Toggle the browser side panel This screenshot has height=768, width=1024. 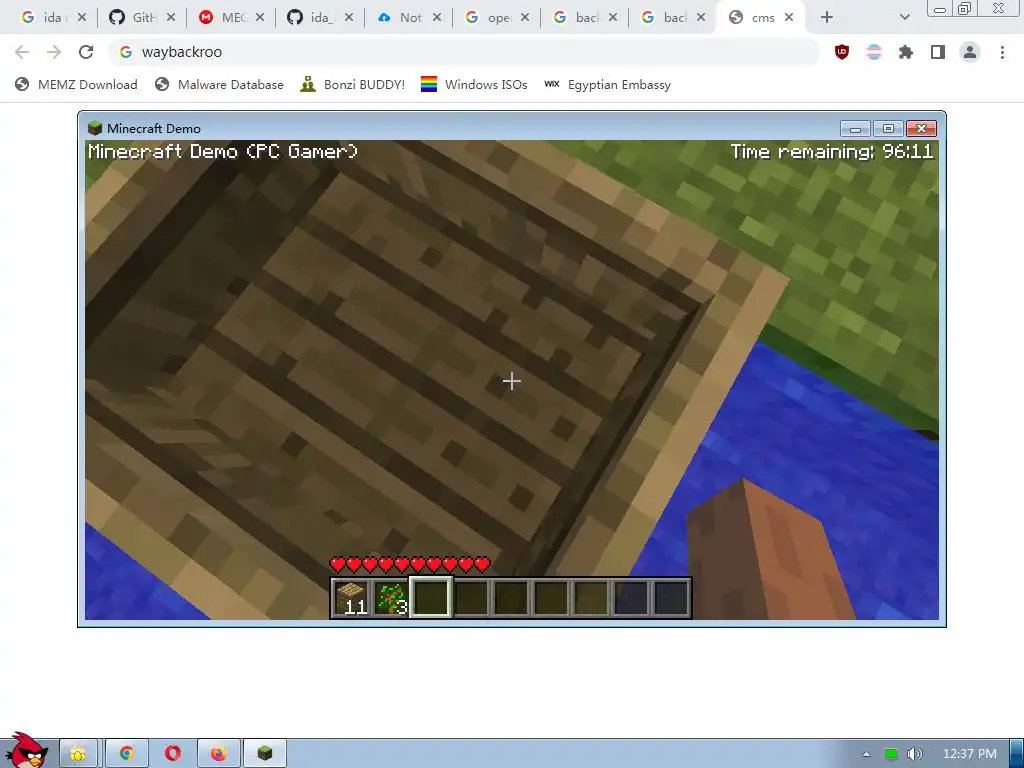tap(938, 52)
